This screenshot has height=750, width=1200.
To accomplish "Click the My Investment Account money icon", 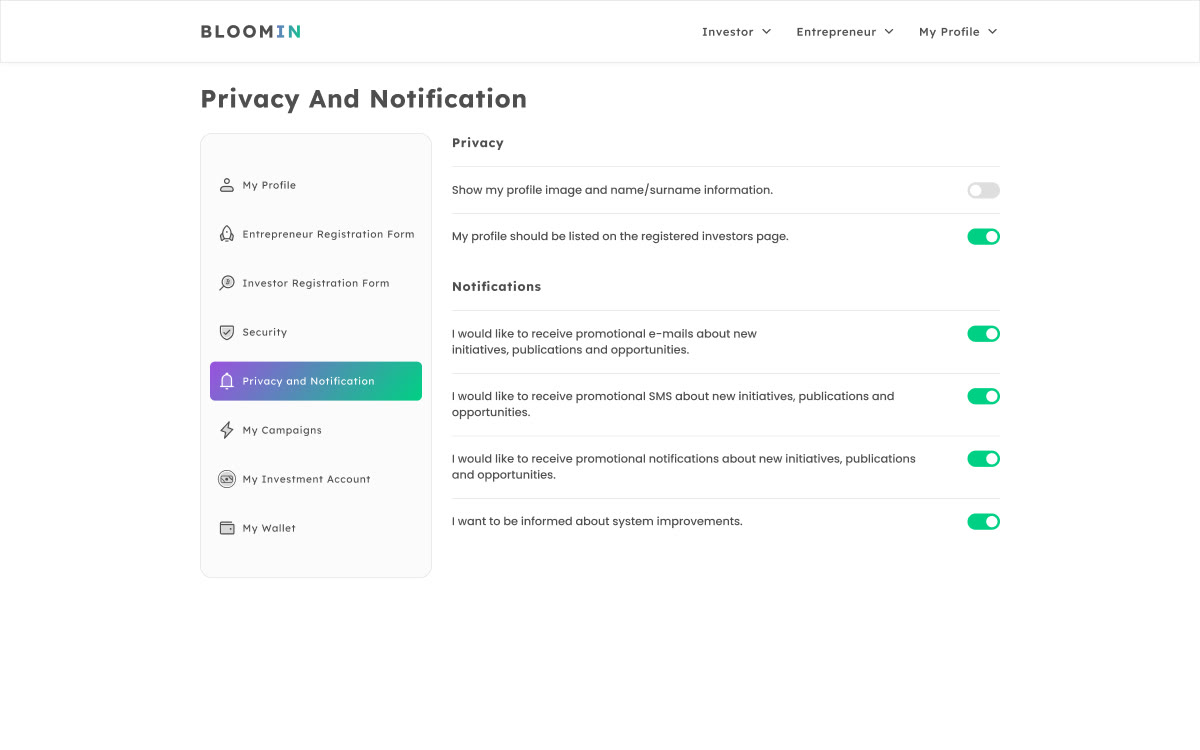I will pos(227,479).
